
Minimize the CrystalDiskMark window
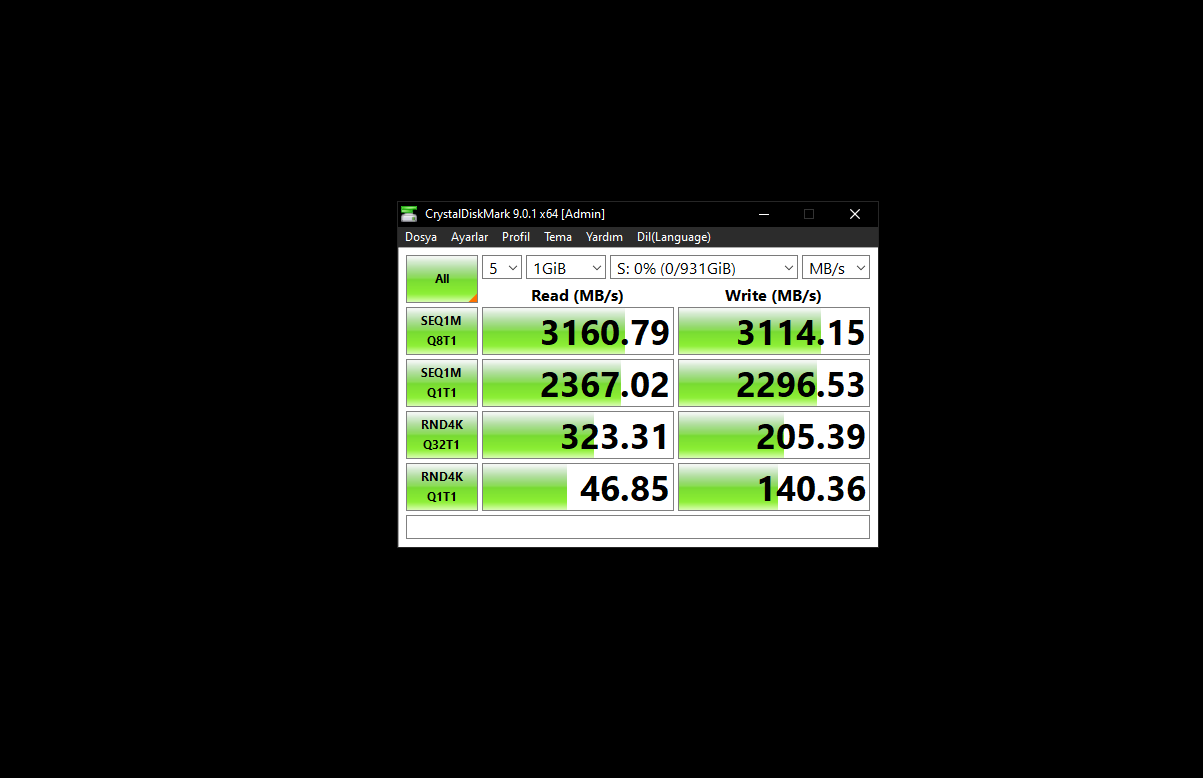764,214
